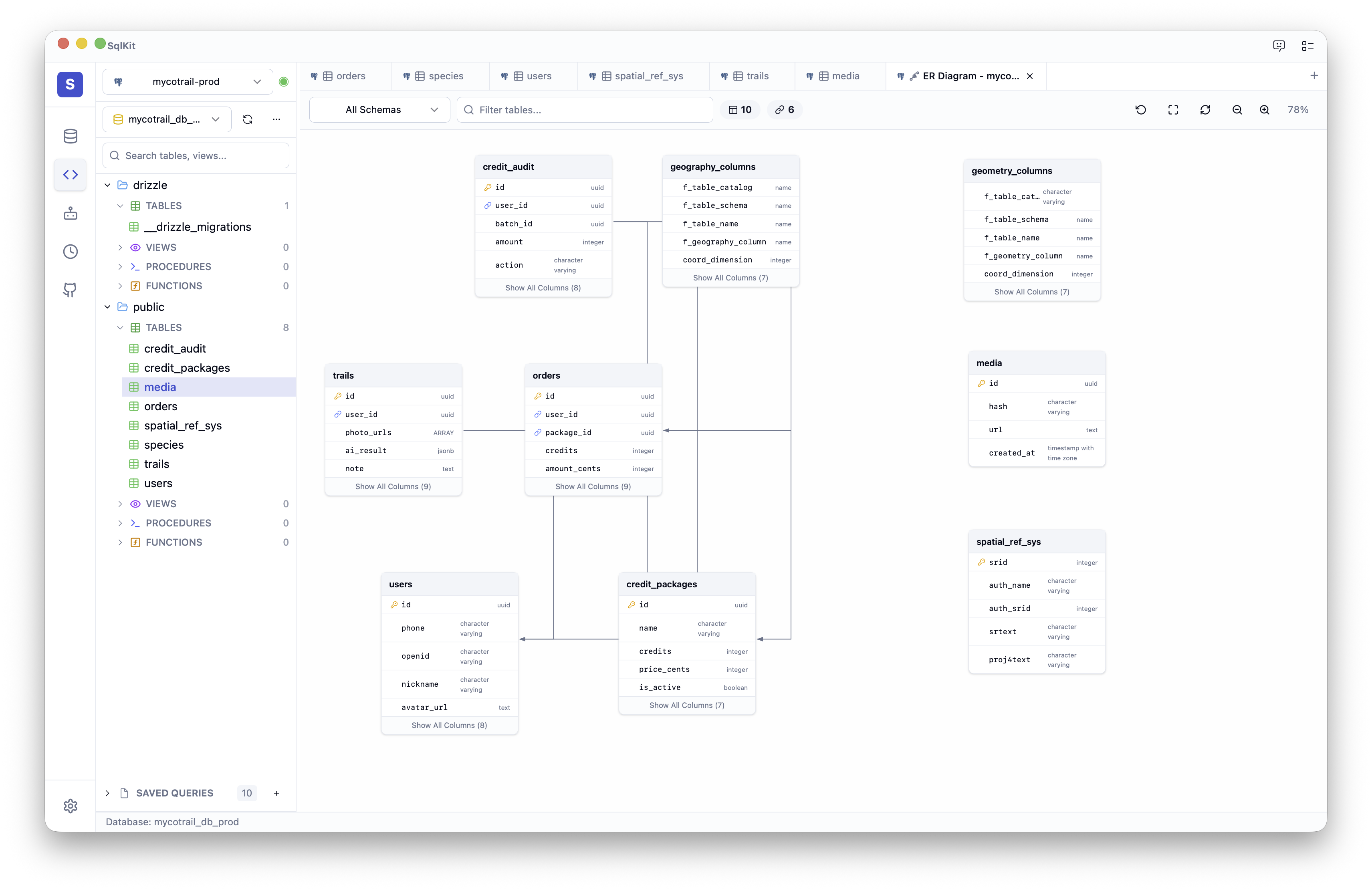Show all columns of geography_columns table

pos(730,278)
